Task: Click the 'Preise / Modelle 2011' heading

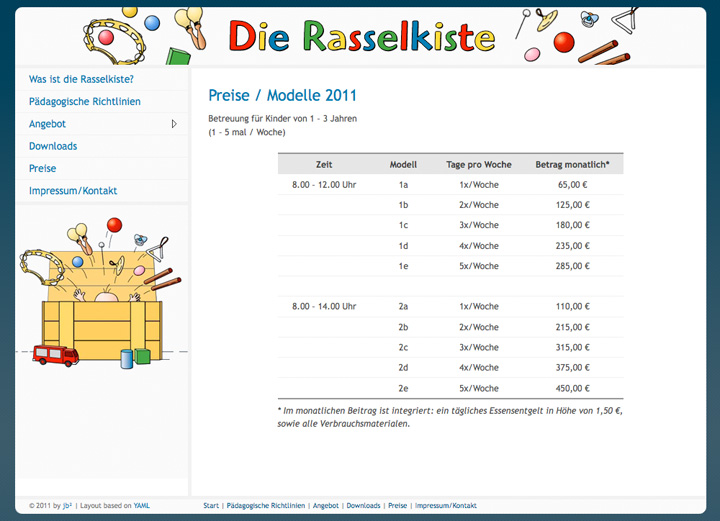Action: coord(282,95)
